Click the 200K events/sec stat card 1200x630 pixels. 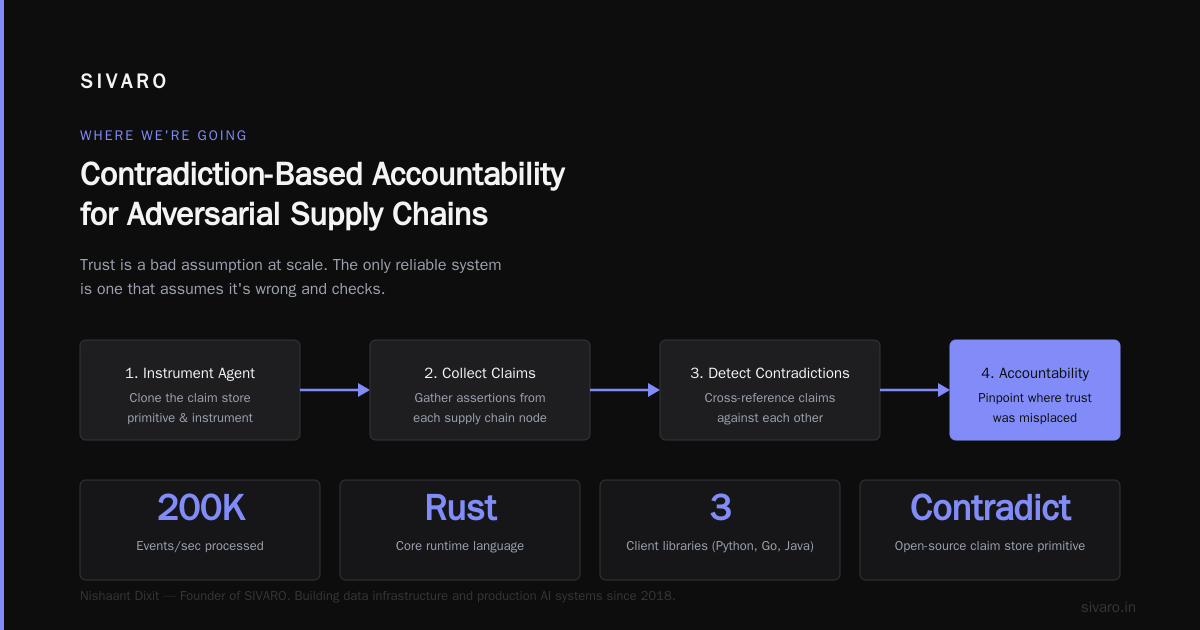(x=200, y=530)
